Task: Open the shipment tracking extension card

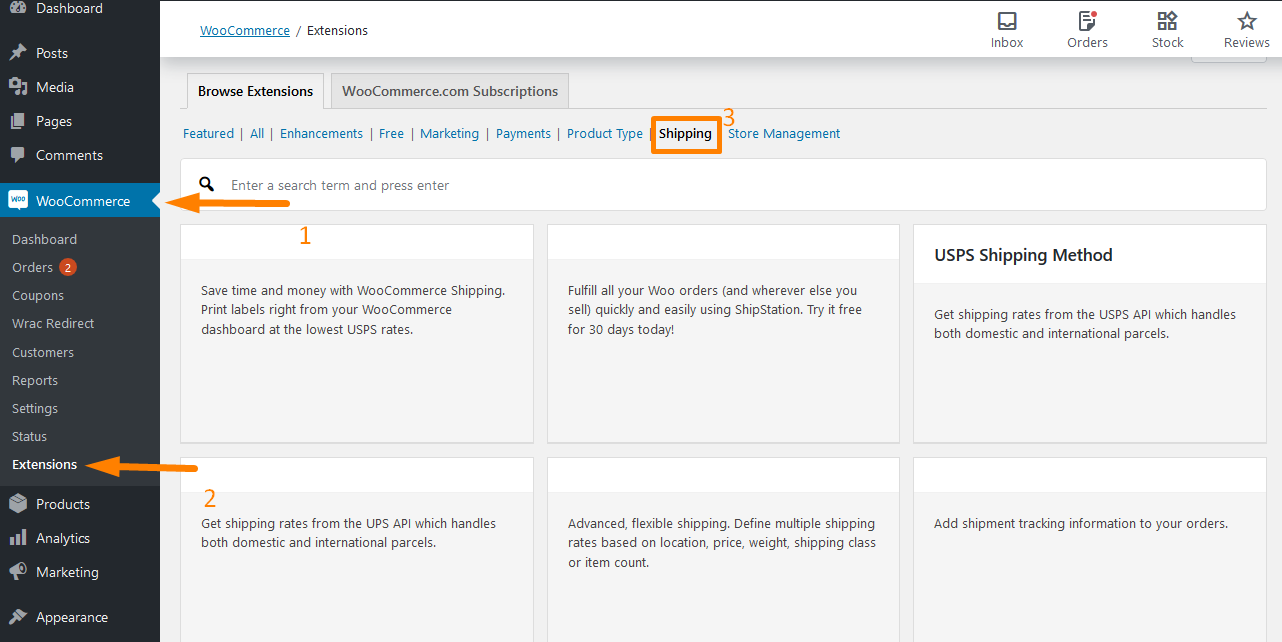Action: [x=1089, y=550]
